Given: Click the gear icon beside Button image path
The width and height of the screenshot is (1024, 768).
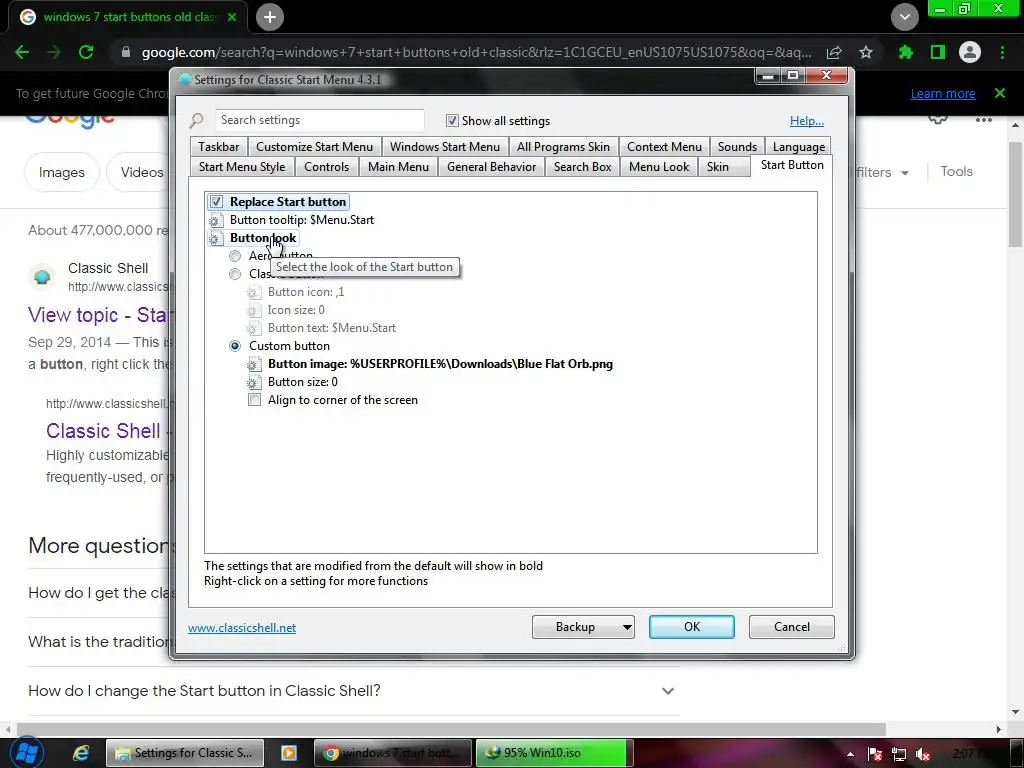Looking at the screenshot, I should (253, 365).
